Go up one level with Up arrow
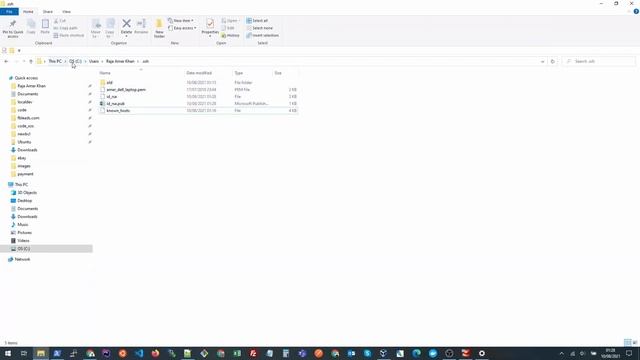 tap(31, 61)
